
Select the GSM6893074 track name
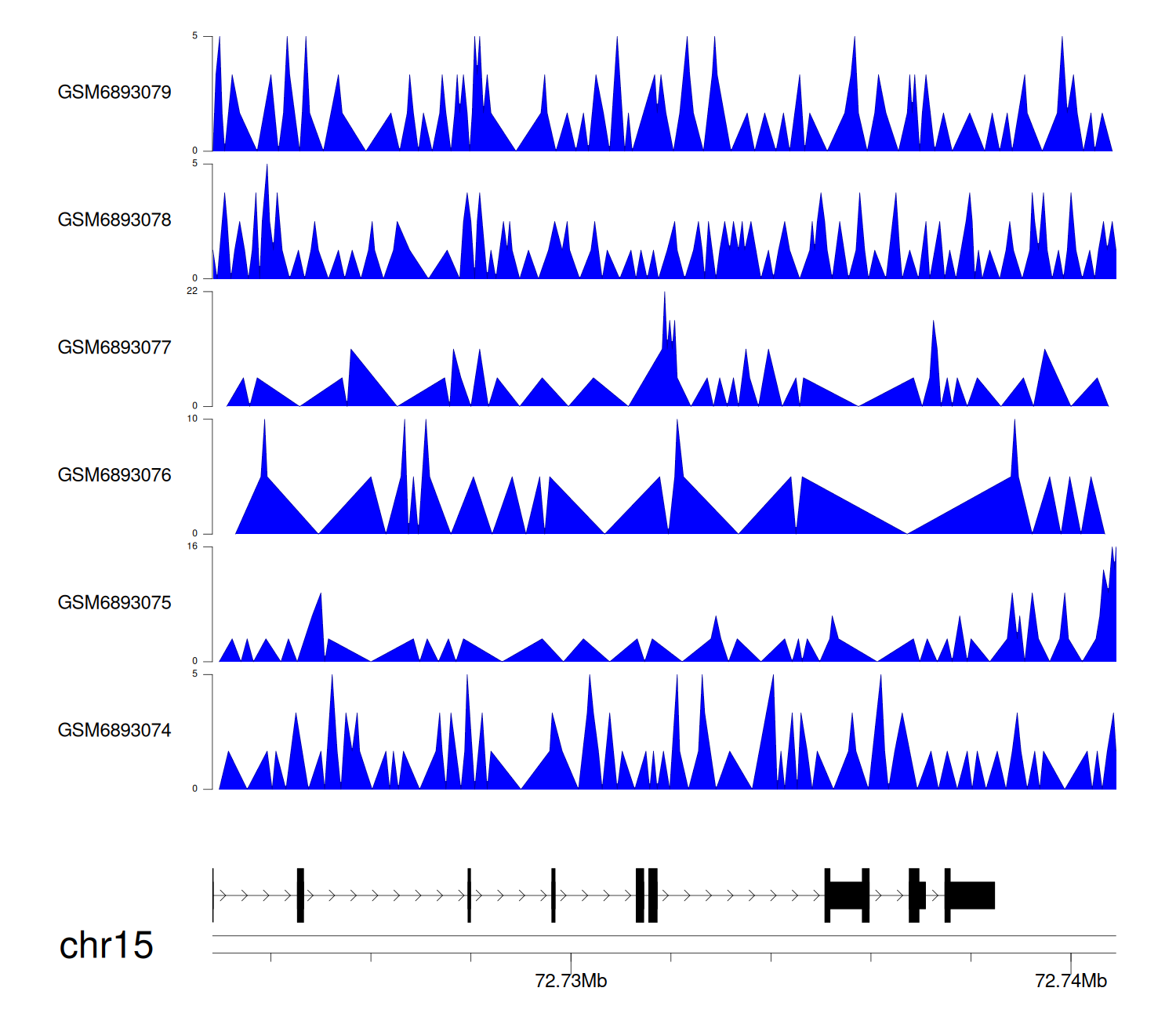(114, 731)
